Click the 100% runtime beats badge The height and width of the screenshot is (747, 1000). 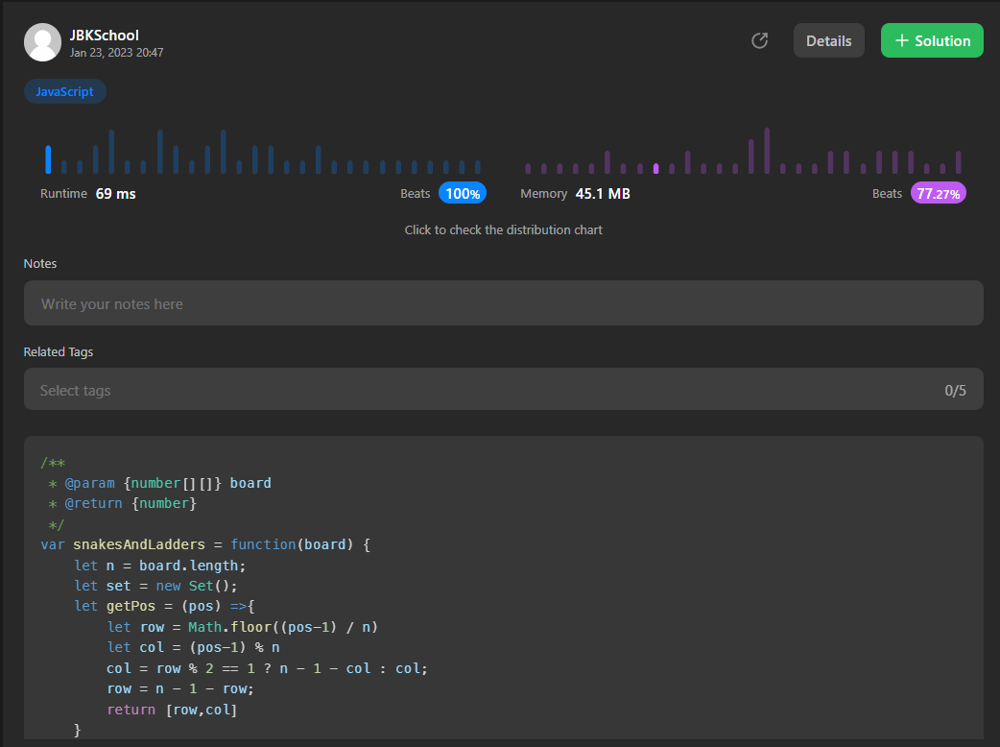tap(462, 193)
